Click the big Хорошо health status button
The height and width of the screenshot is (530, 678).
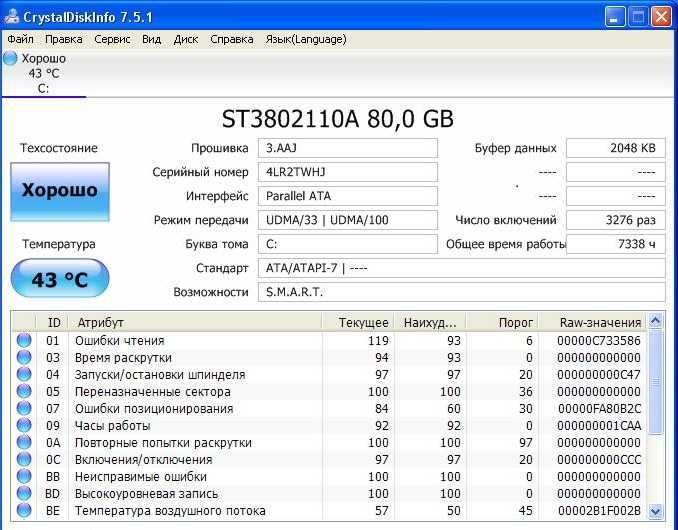(x=60, y=192)
